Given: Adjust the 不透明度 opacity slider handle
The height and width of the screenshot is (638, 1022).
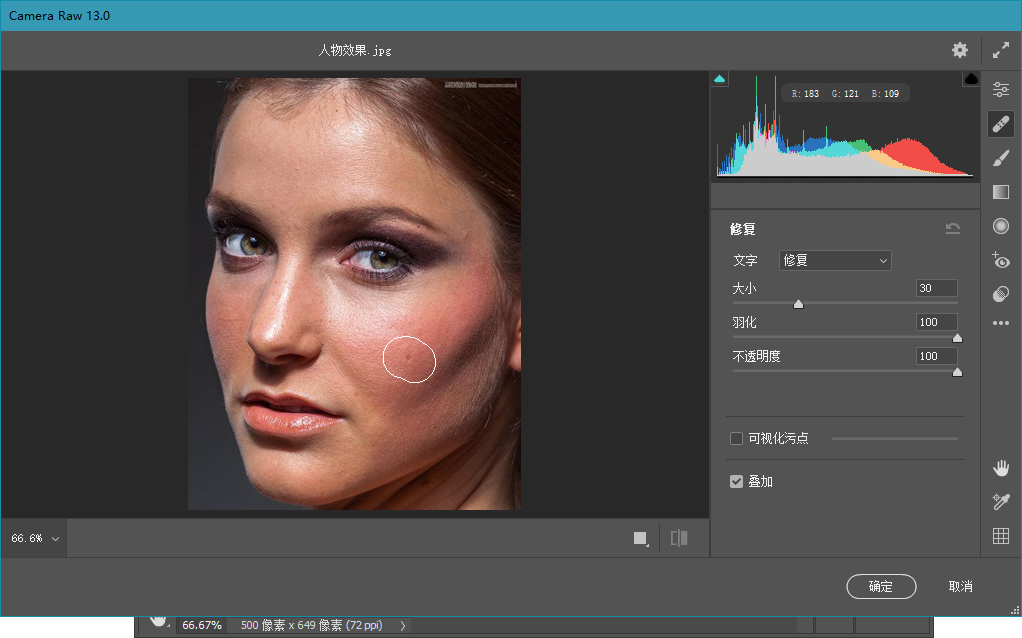Looking at the screenshot, I should (957, 372).
